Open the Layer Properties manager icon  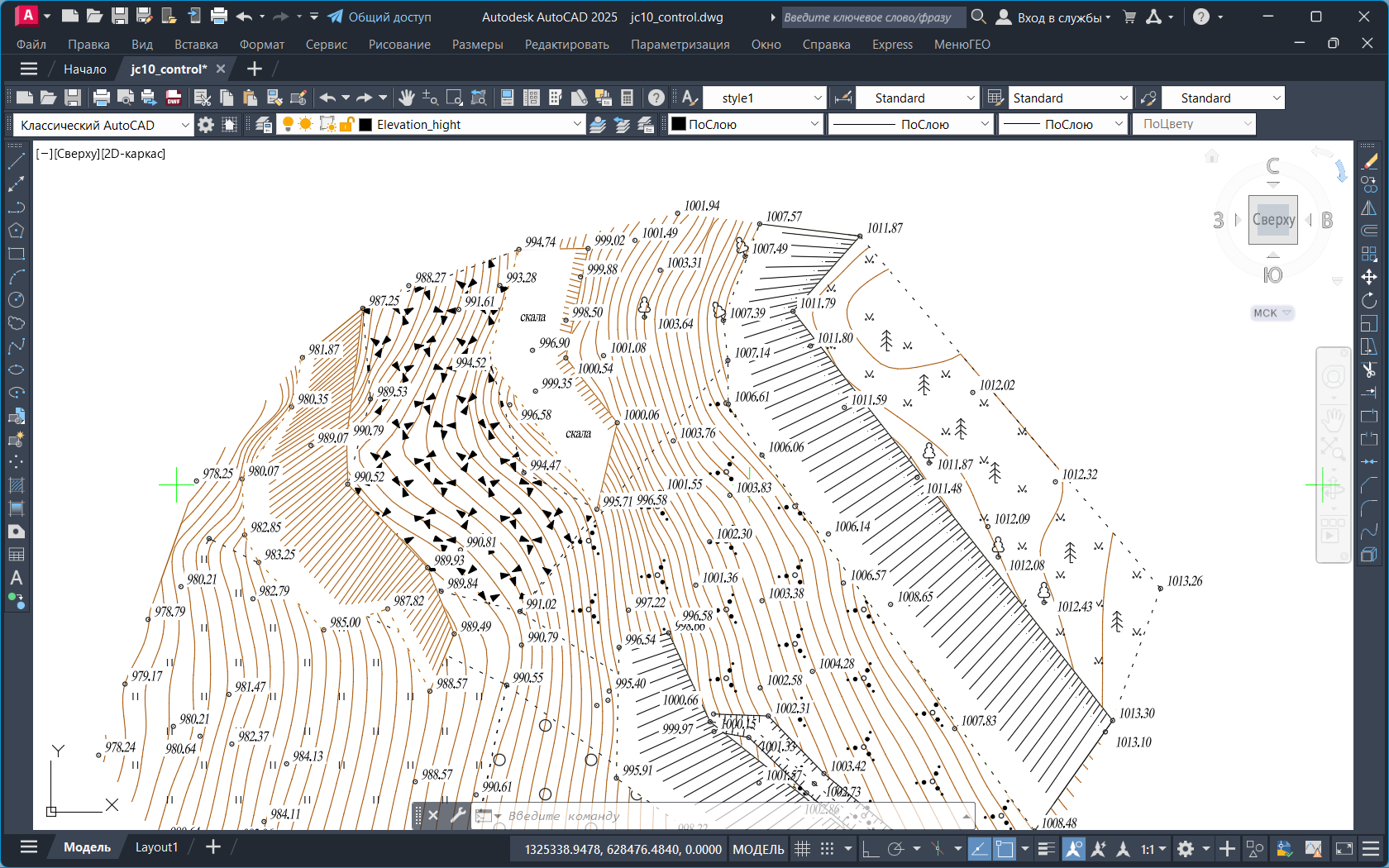(264, 125)
